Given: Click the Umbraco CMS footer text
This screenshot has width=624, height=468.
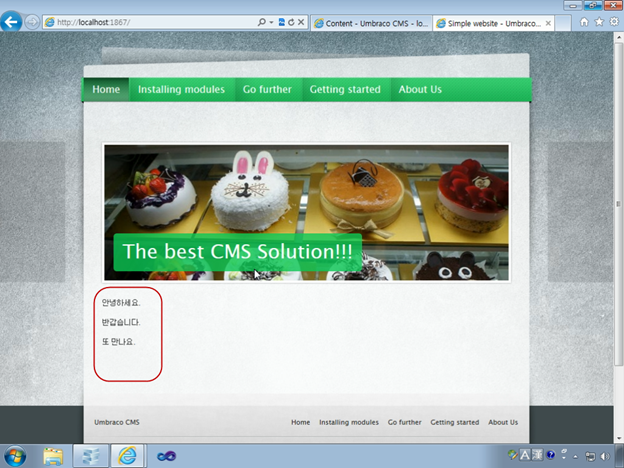Looking at the screenshot, I should tap(117, 422).
